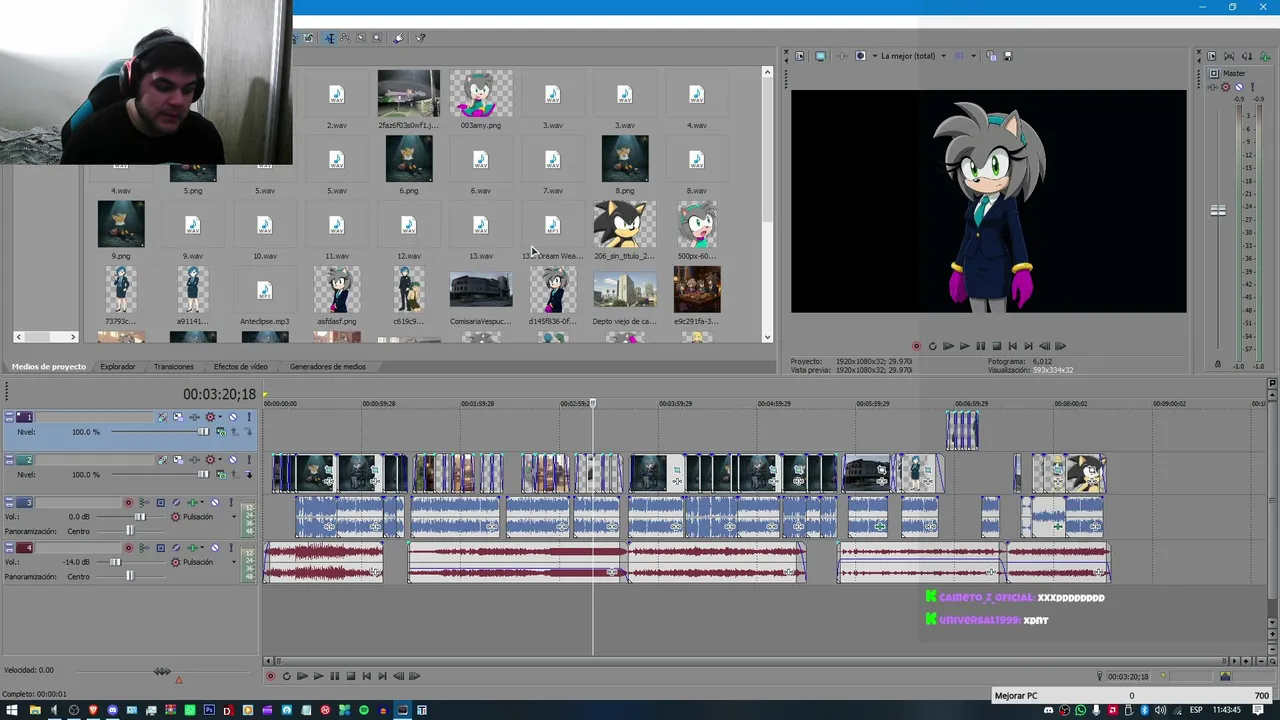This screenshot has height=720, width=1280.
Task: Mute video track 2
Action: (233, 460)
